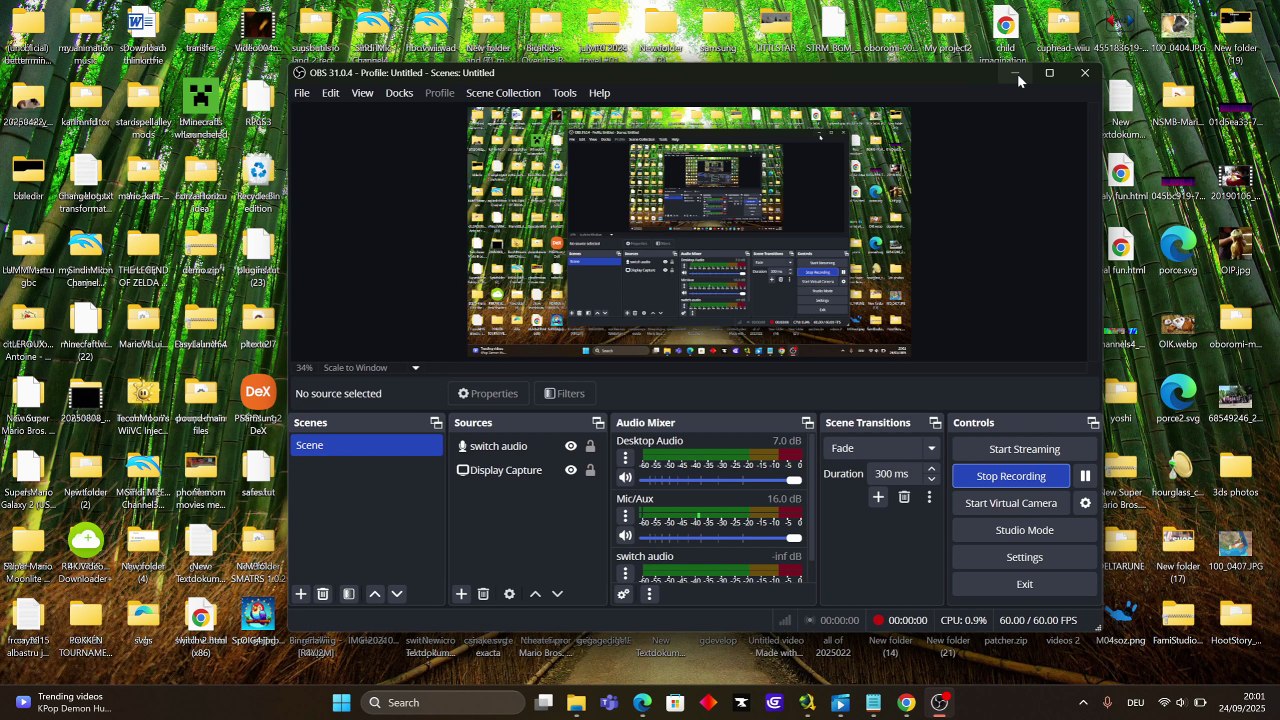Open Mic/Aux three-dot options
The width and height of the screenshot is (1280, 720).
626,516
